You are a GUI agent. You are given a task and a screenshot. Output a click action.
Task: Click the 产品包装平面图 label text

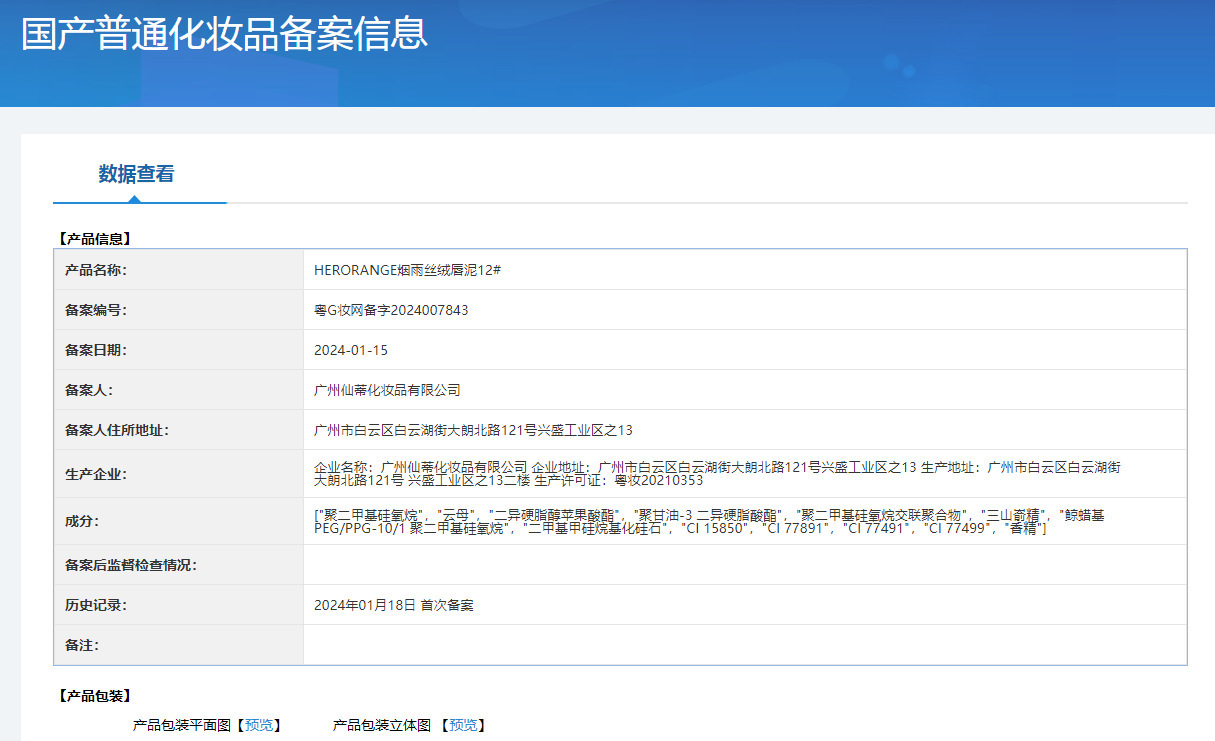click(x=182, y=725)
